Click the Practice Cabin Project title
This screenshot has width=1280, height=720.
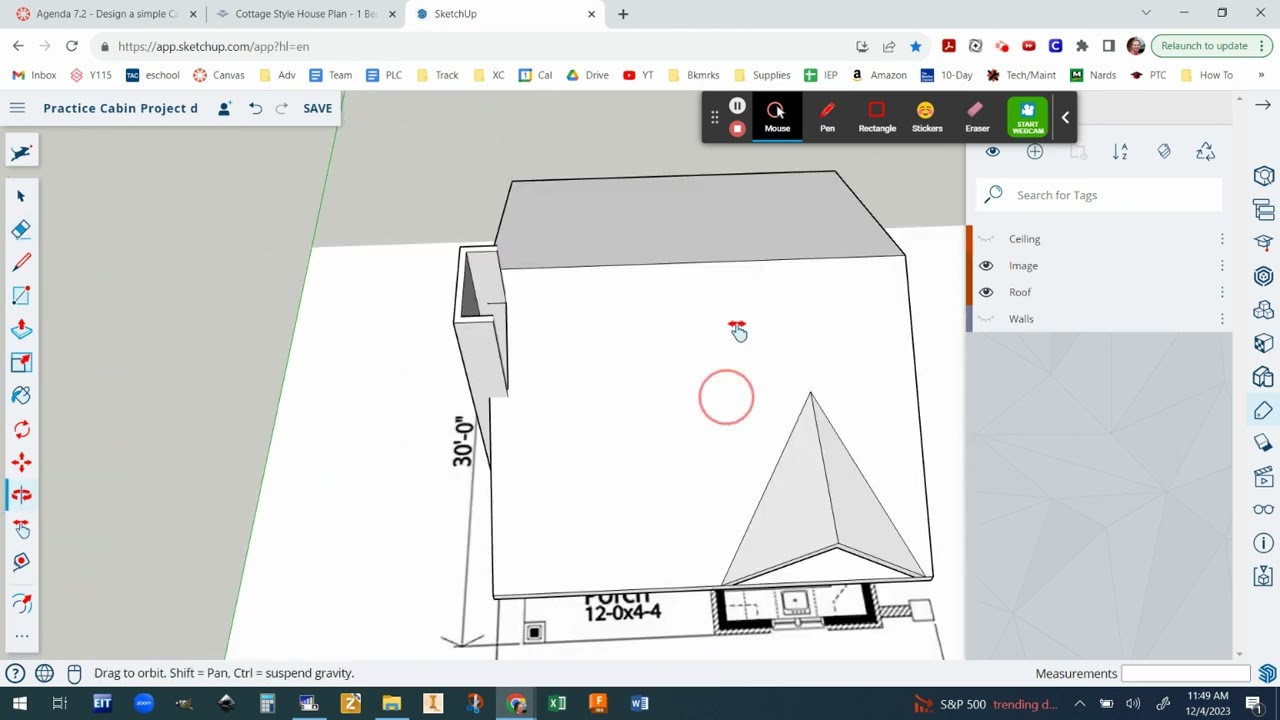click(x=120, y=108)
